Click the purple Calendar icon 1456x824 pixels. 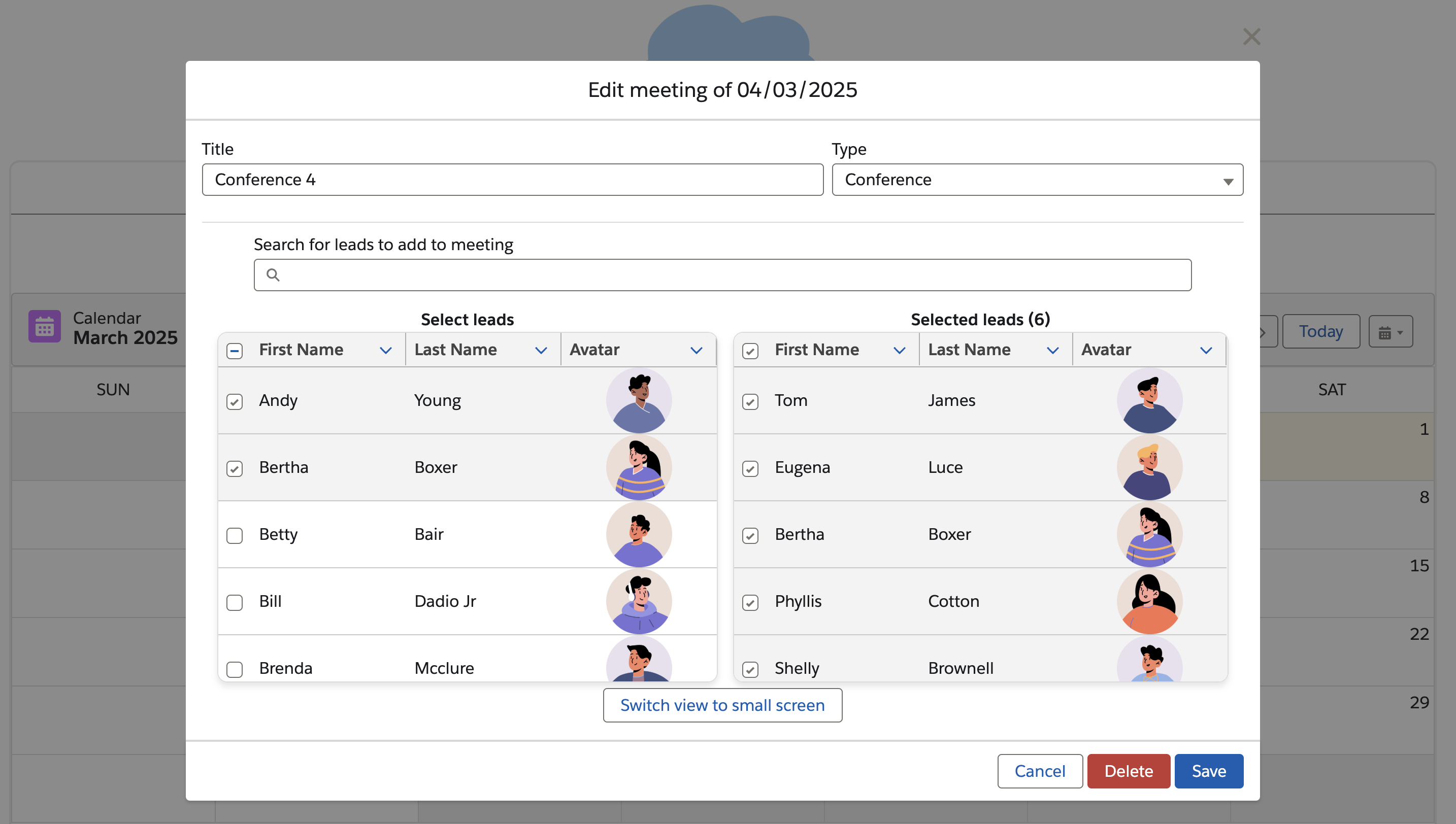(45, 327)
